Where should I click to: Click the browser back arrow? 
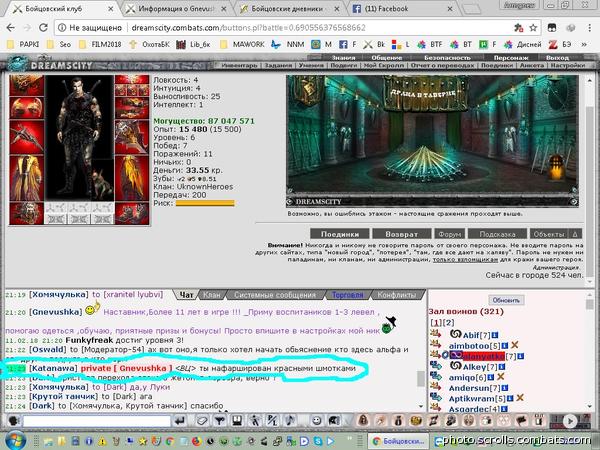click(11, 28)
